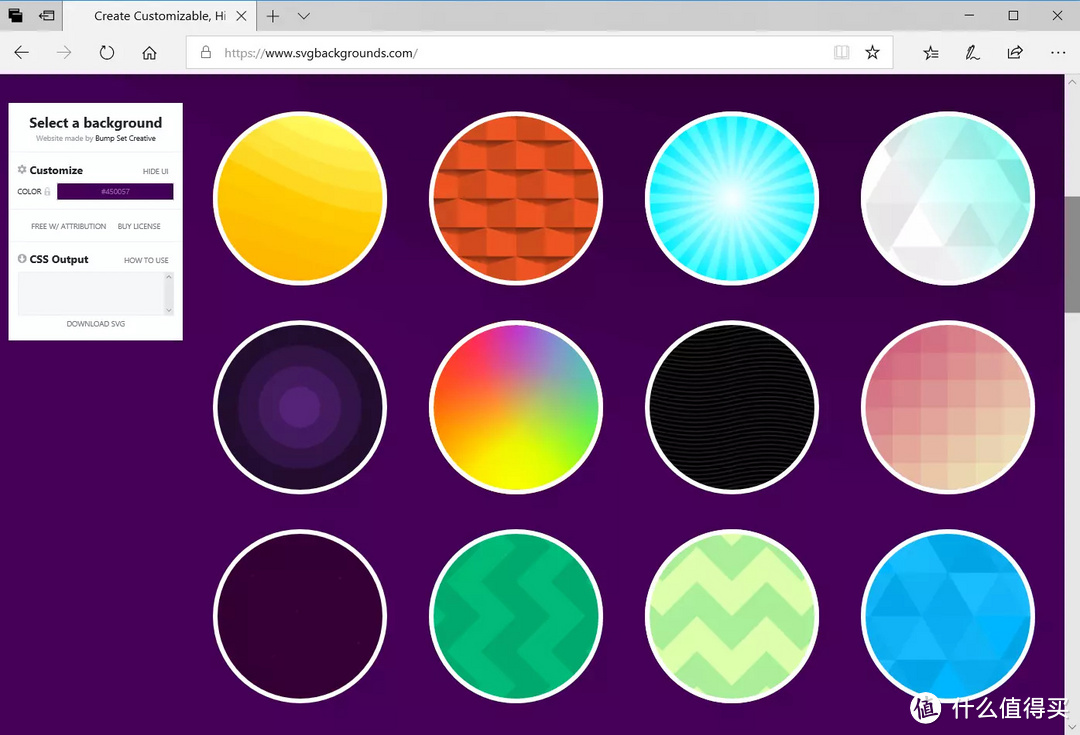Image resolution: width=1080 pixels, height=735 pixels.
Task: Click the Customize gear icon
Action: point(22,169)
